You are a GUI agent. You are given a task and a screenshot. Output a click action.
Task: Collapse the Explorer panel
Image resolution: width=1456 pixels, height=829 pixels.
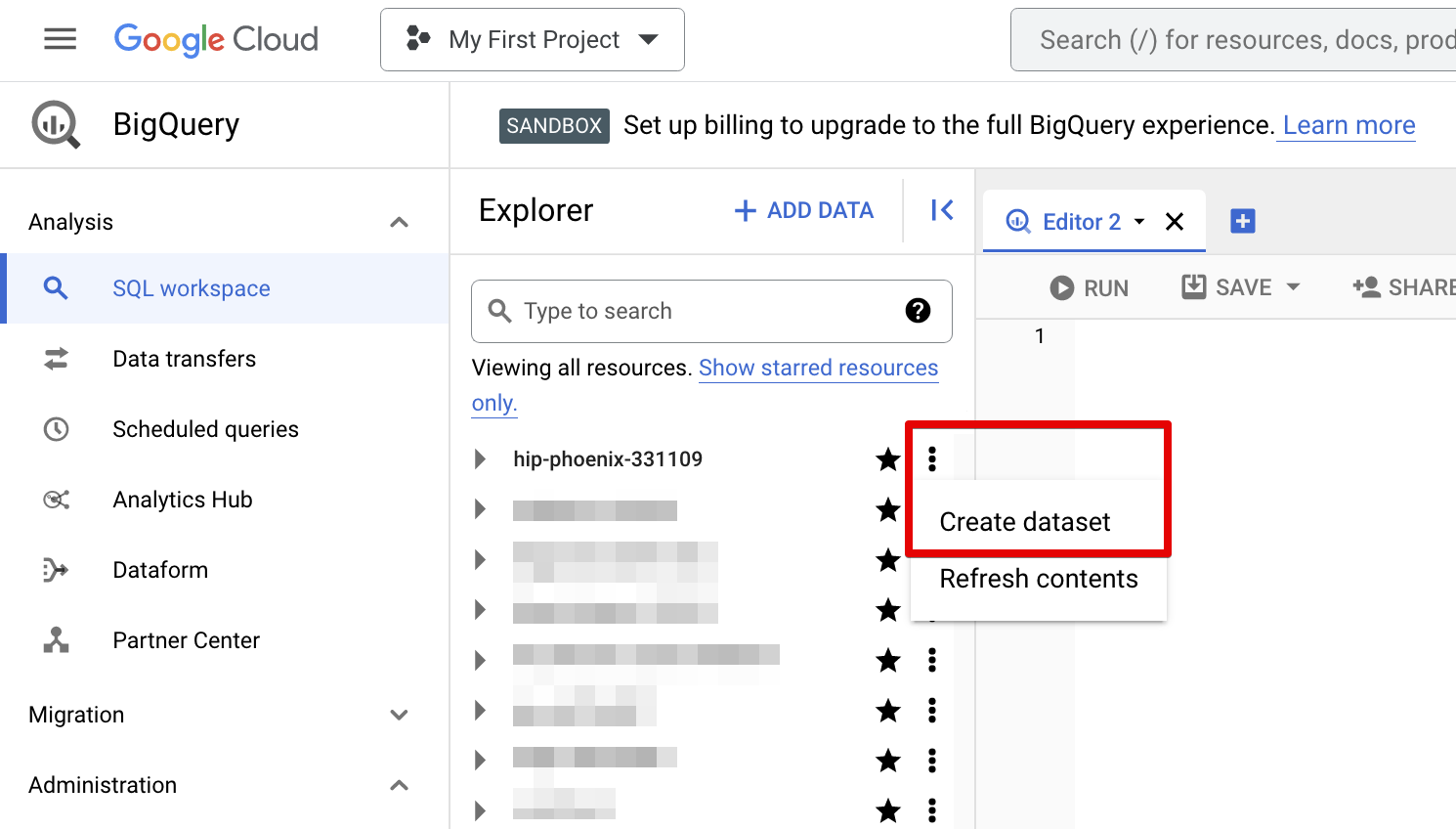tap(942, 210)
